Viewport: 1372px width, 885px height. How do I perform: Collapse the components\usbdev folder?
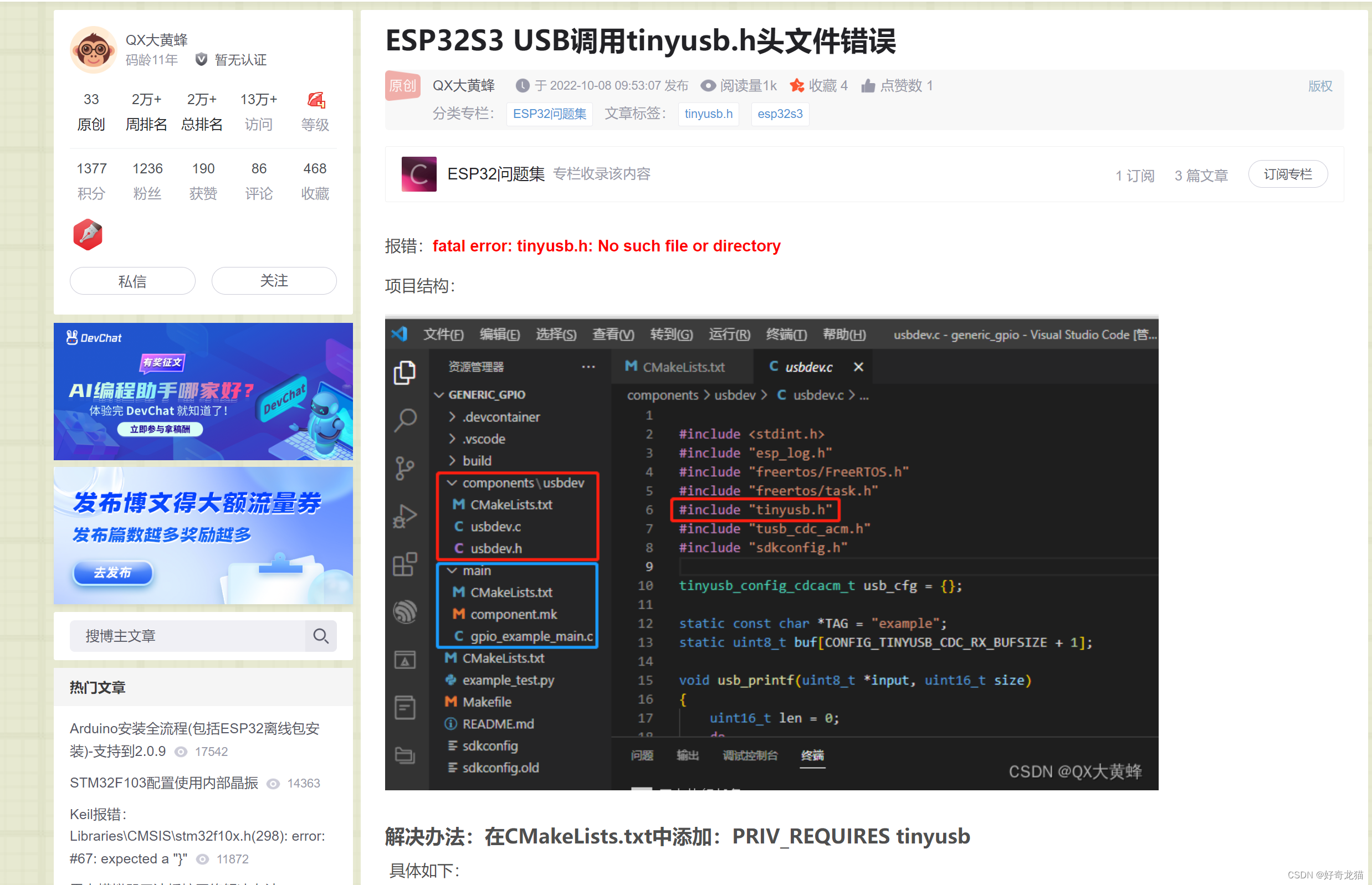point(452,483)
